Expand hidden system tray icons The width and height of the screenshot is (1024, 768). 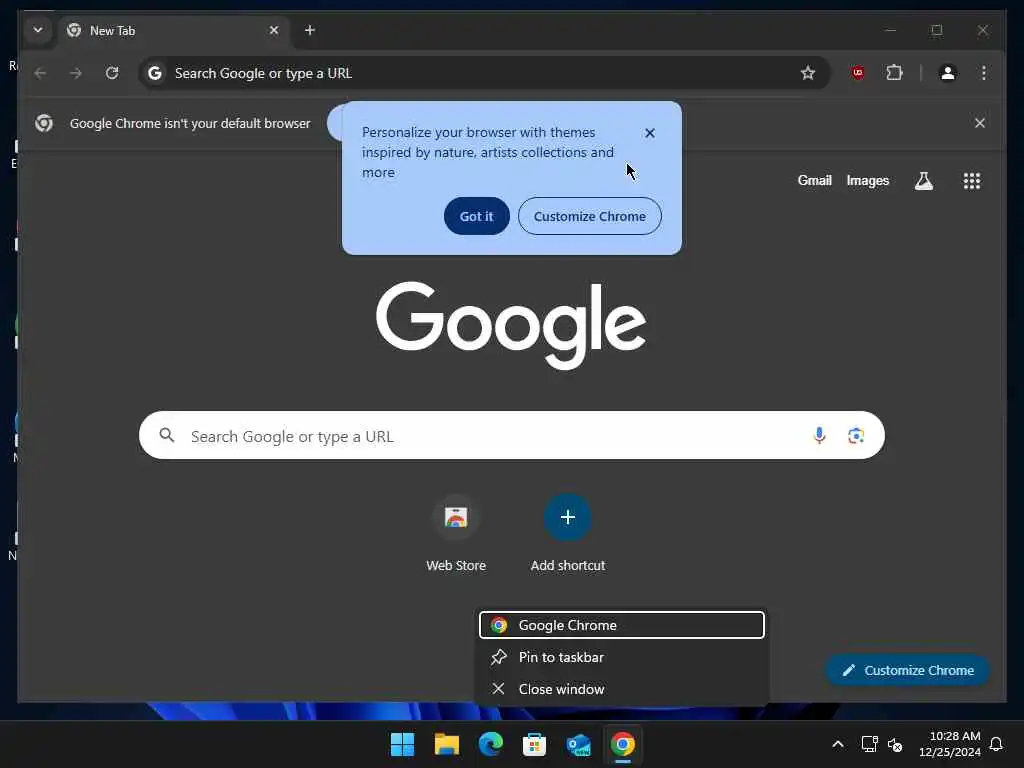(x=838, y=744)
